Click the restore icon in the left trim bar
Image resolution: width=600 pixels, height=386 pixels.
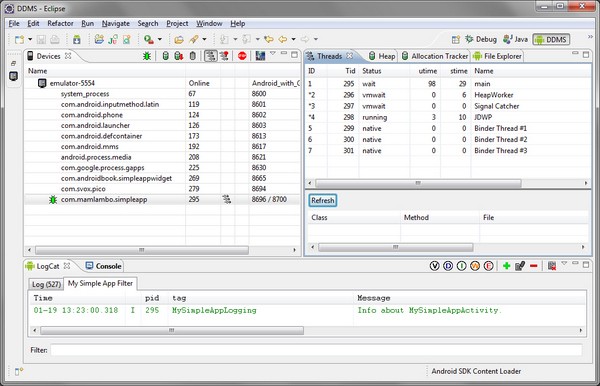coord(13,64)
